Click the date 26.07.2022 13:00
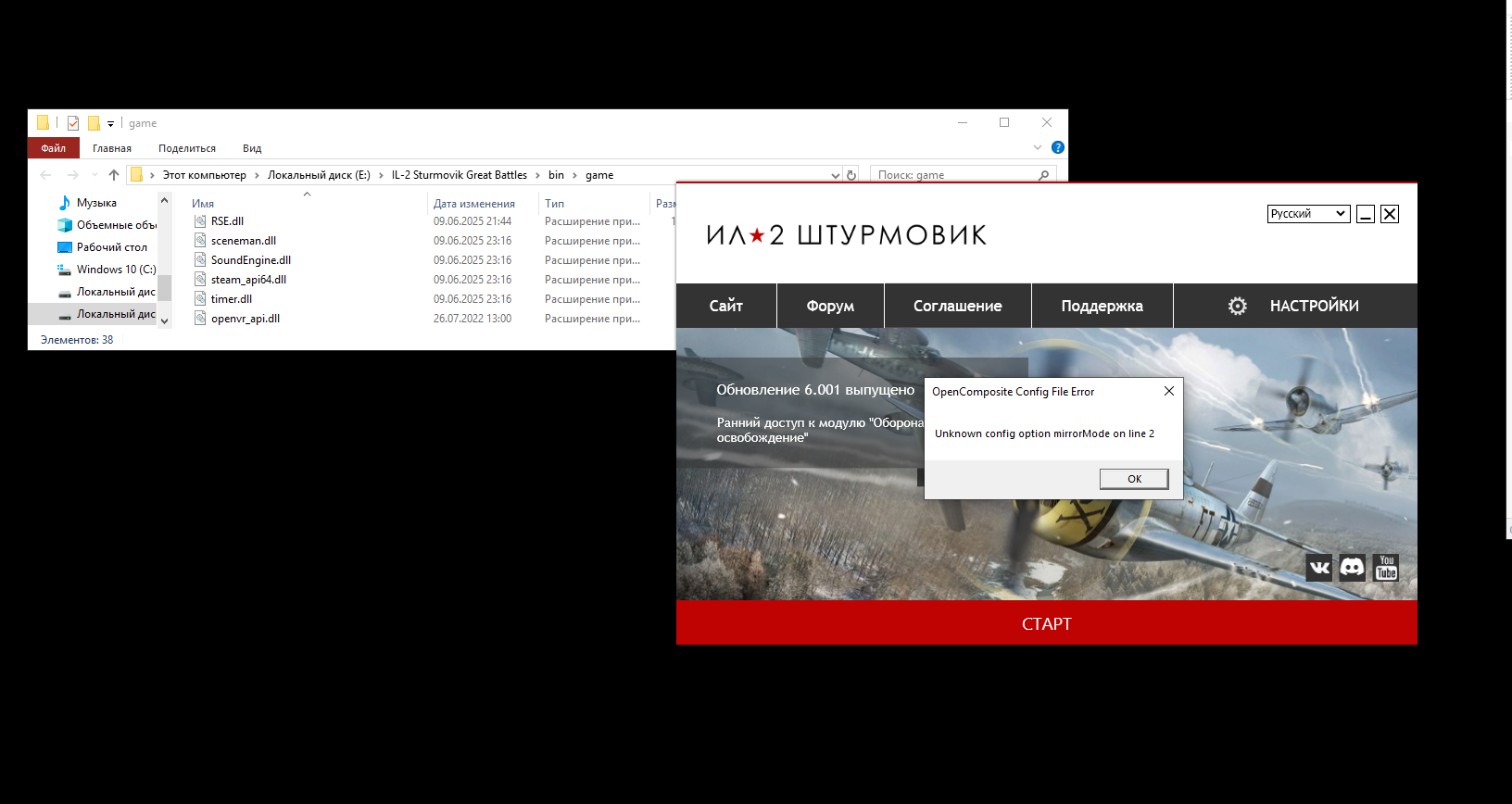 pyautogui.click(x=472, y=319)
